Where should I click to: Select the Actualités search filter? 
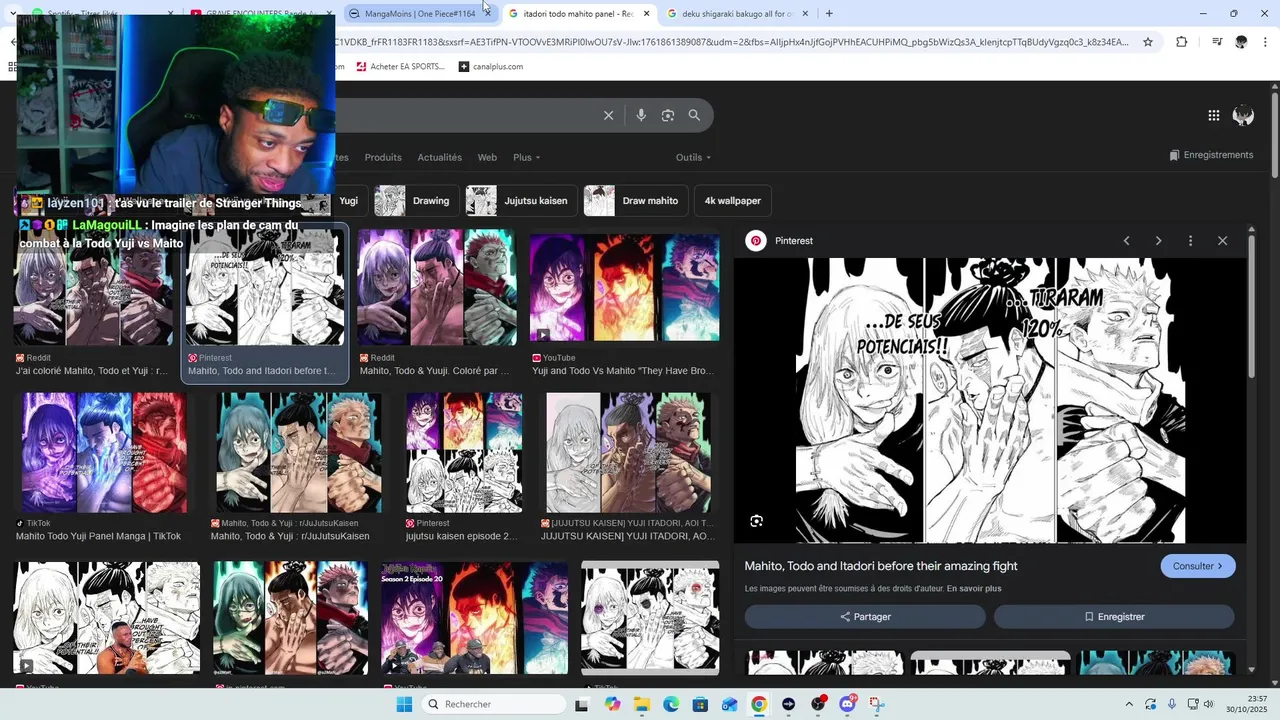tap(440, 157)
